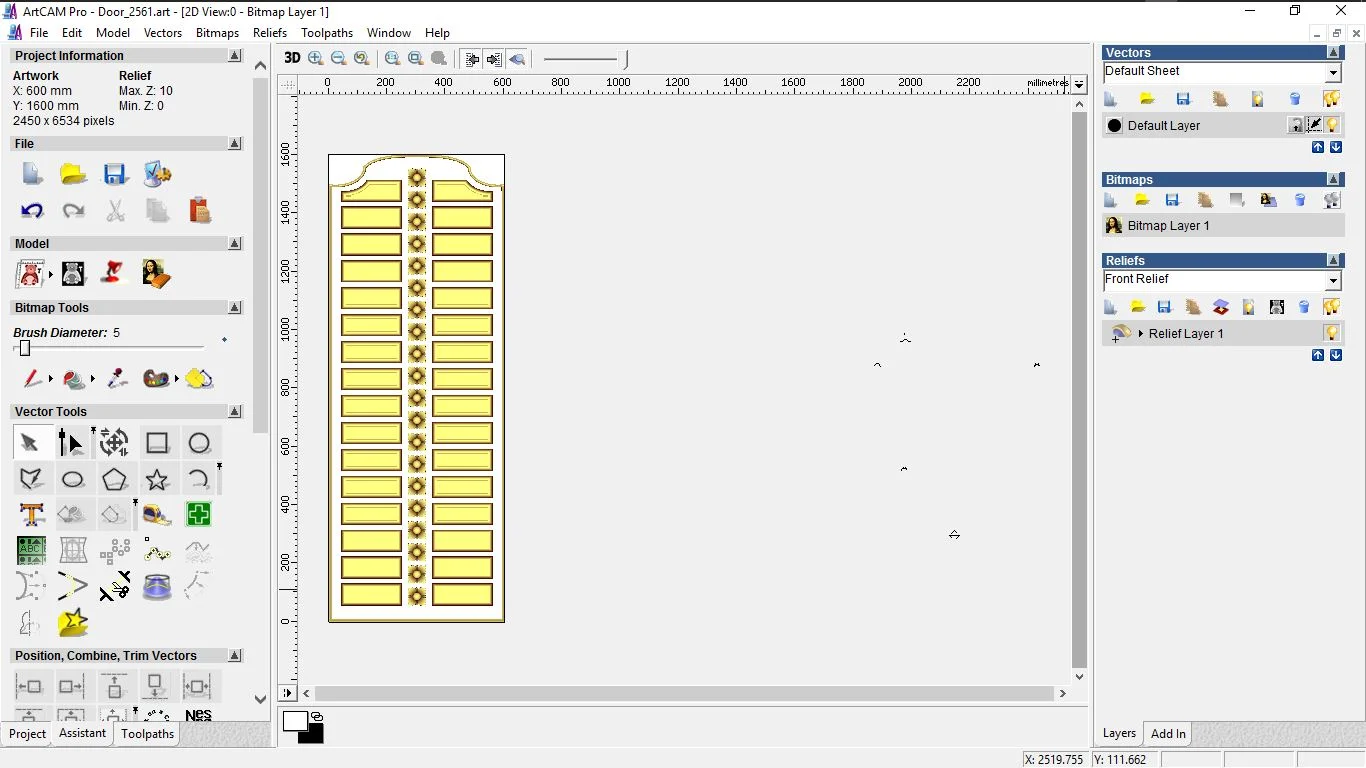Toggle visibility bulb of Default Layer
The width and height of the screenshot is (1366, 768).
tap(1332, 125)
